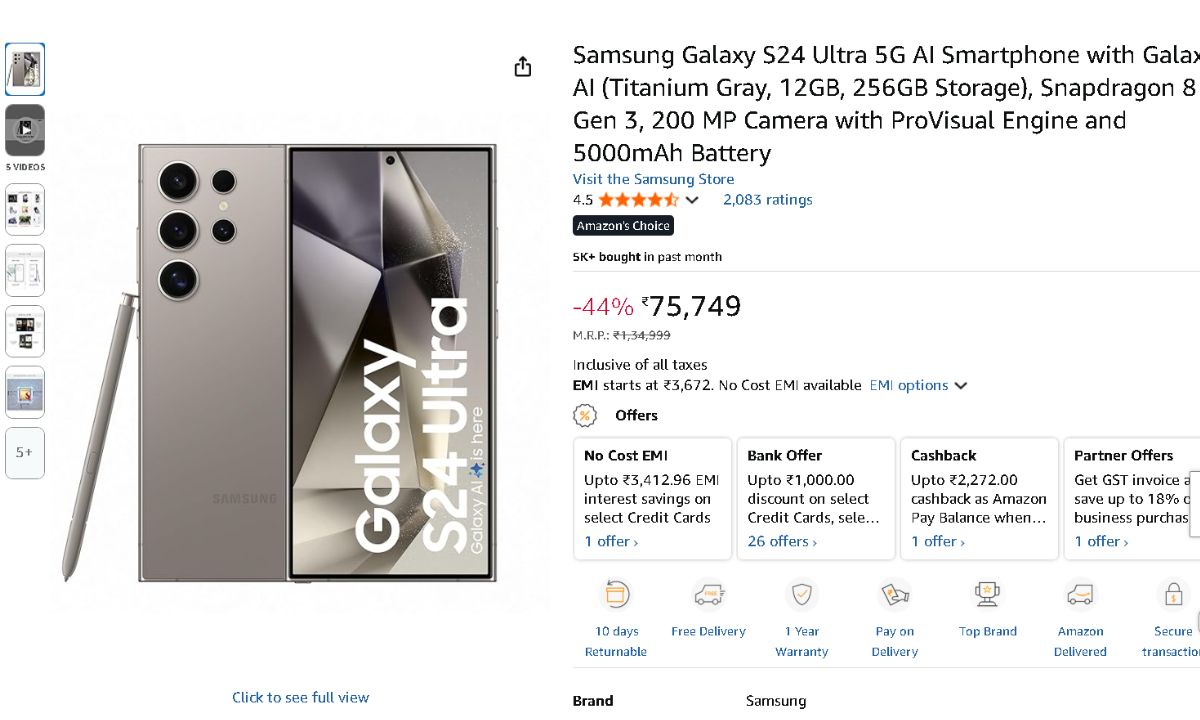Visit the Samsung Store link
1200x720 pixels.
653,179
